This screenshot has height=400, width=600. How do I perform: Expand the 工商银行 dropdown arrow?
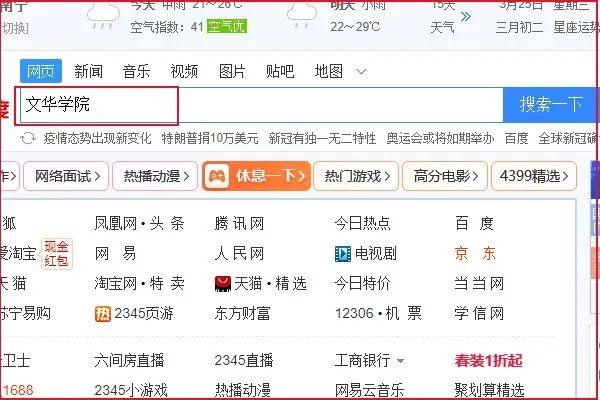click(400, 361)
